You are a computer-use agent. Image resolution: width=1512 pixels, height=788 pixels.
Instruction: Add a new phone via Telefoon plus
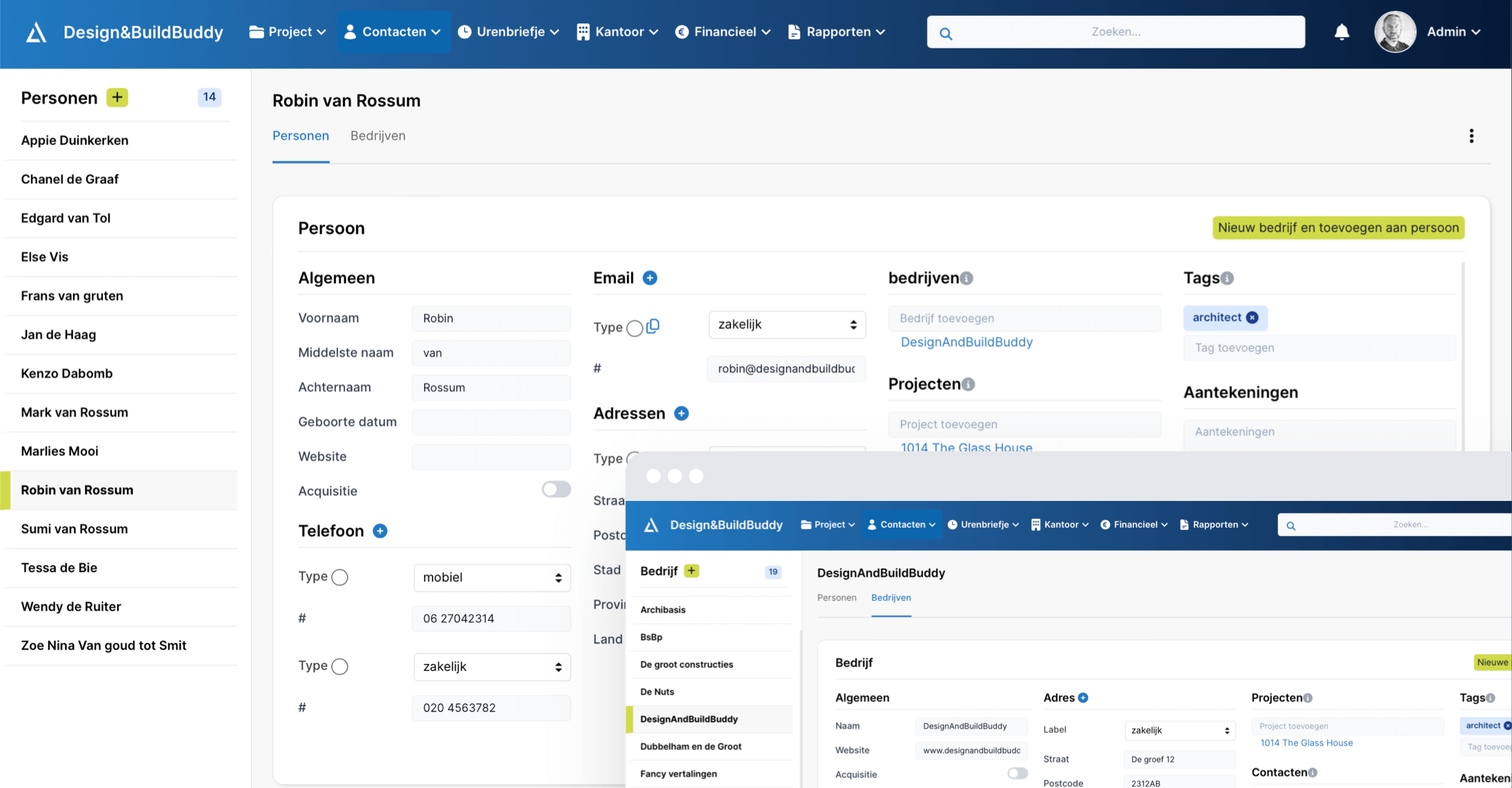[380, 531]
